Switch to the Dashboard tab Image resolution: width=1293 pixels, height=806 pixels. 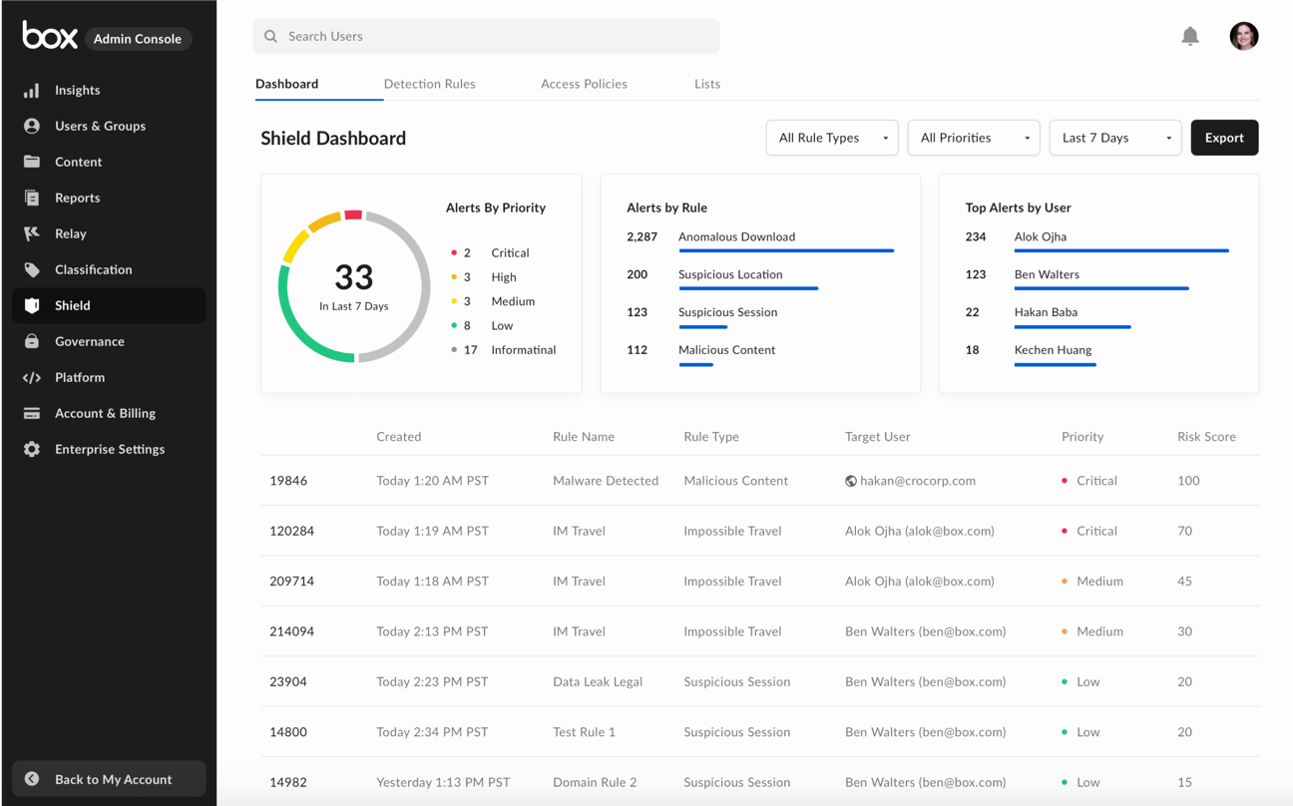287,84
